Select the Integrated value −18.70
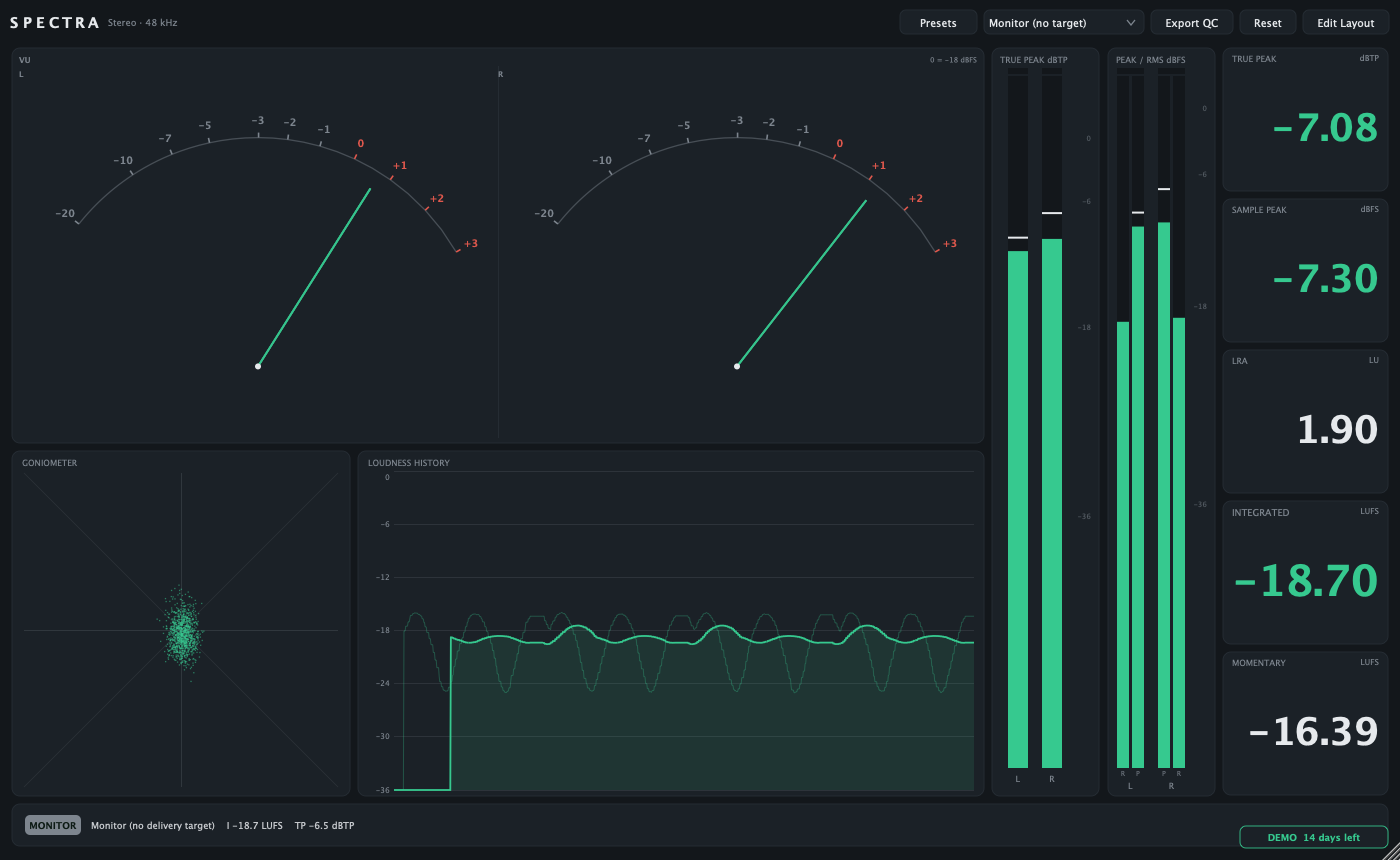This screenshot has height=860, width=1400. 1306,581
